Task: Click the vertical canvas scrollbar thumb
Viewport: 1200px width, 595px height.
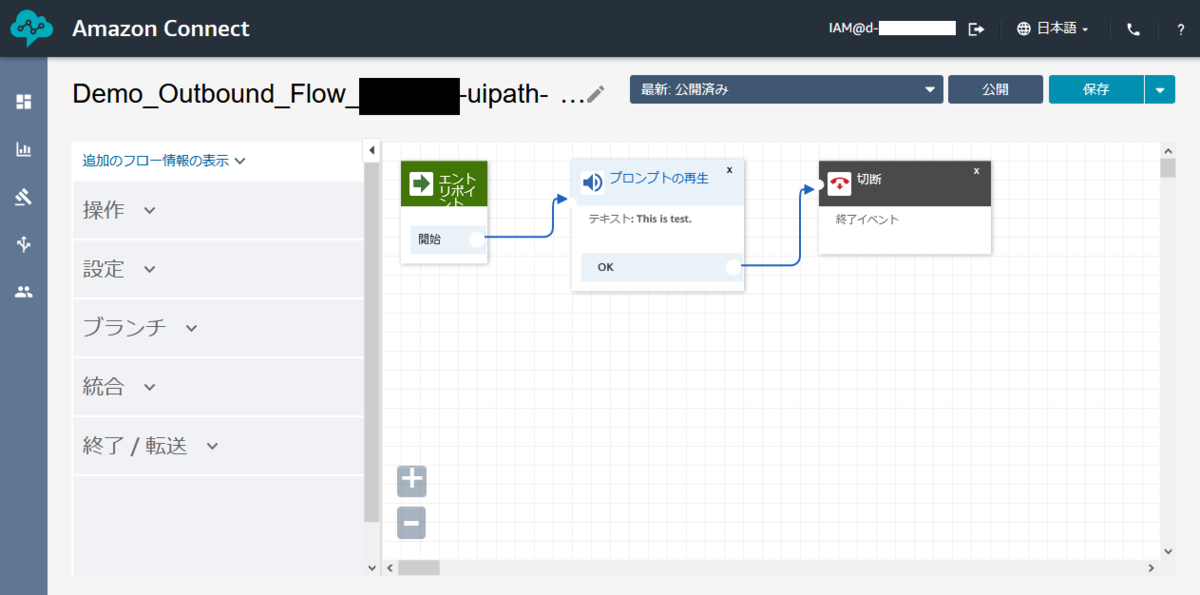Action: pos(1168,167)
